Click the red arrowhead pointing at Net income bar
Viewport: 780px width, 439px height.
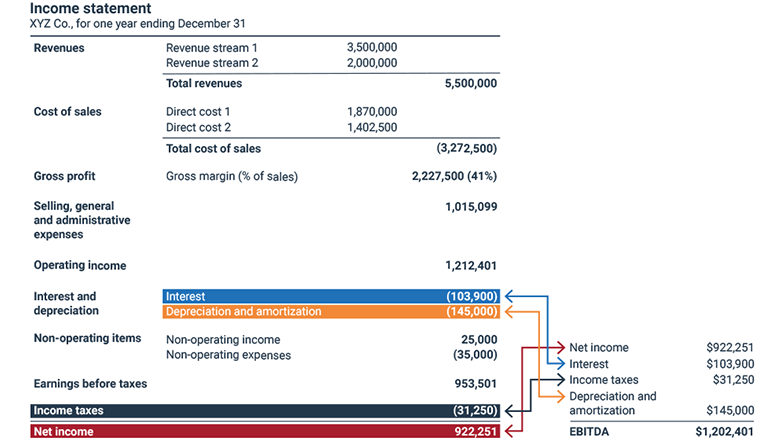(x=509, y=431)
